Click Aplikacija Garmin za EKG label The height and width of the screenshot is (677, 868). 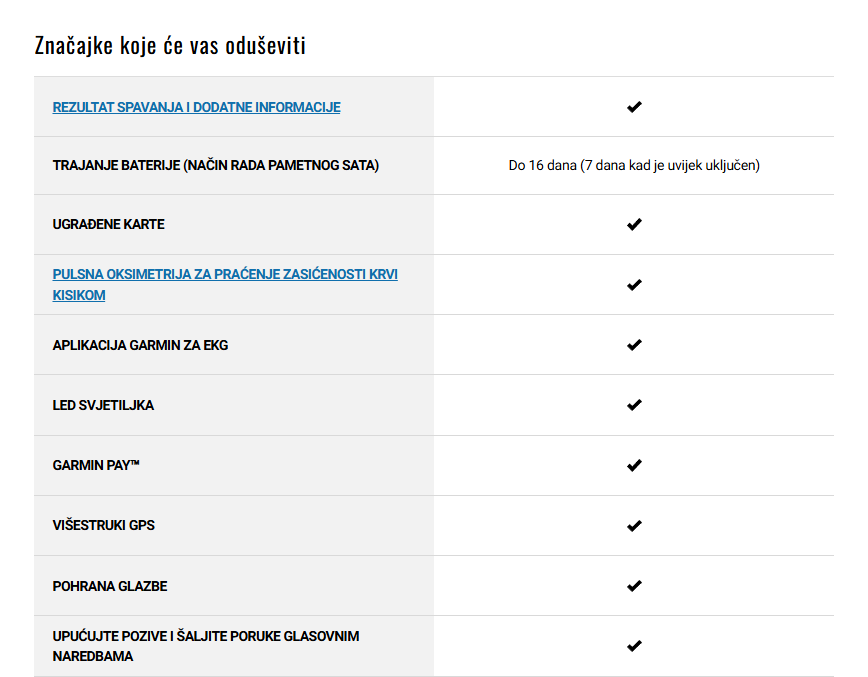[140, 345]
